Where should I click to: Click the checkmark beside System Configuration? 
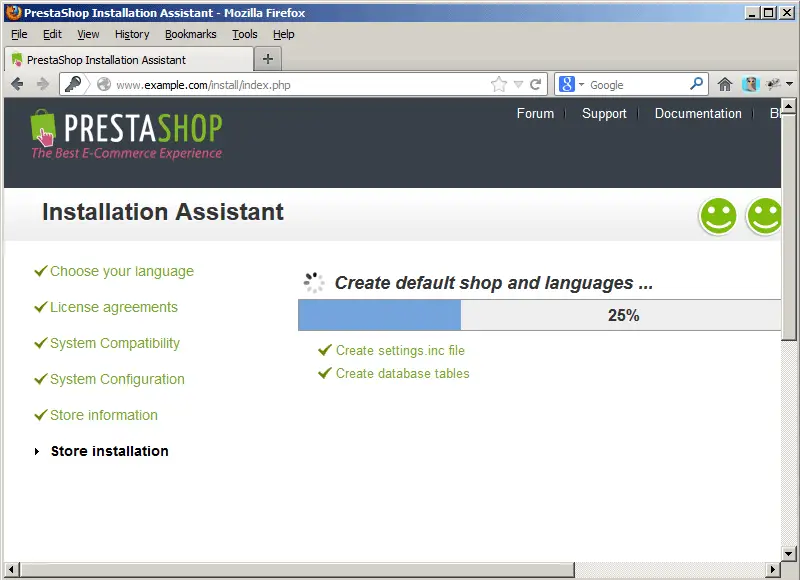point(41,379)
